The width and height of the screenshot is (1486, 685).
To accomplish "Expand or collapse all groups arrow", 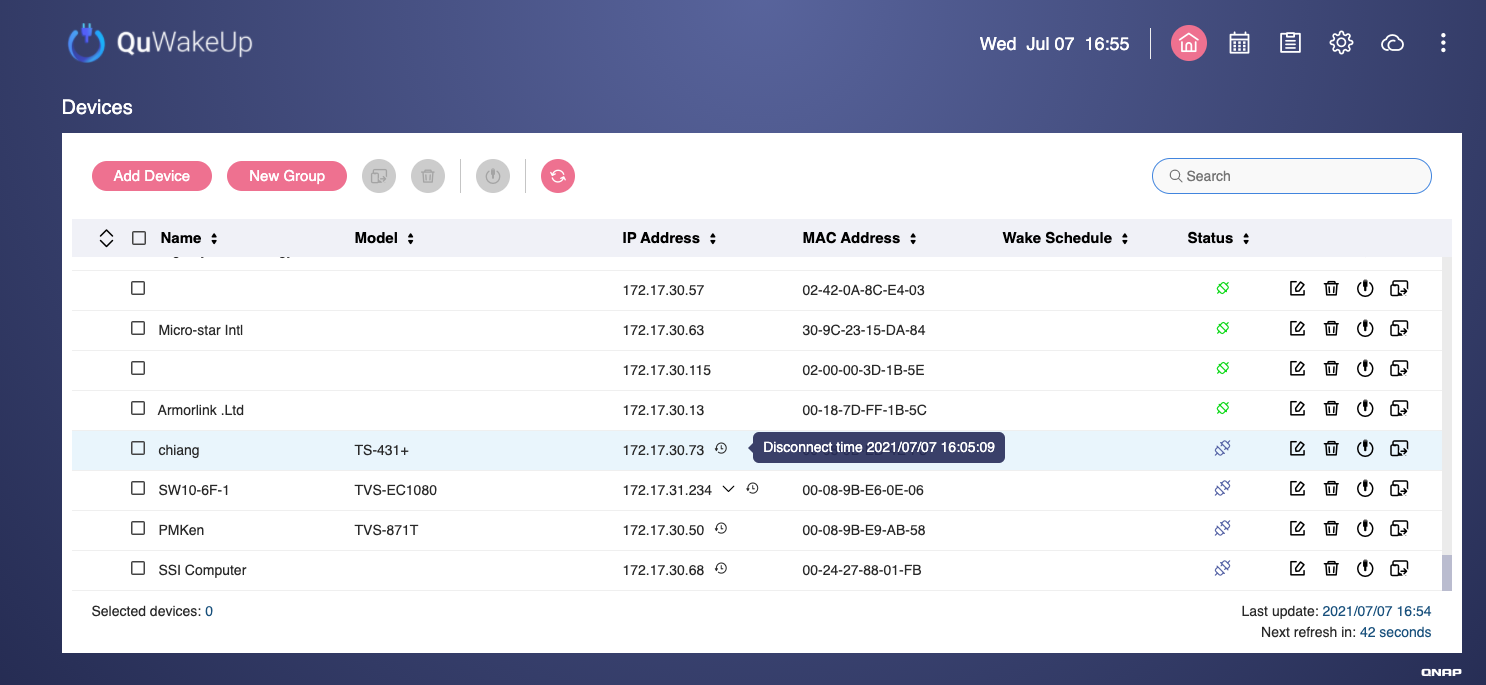I will click(107, 238).
